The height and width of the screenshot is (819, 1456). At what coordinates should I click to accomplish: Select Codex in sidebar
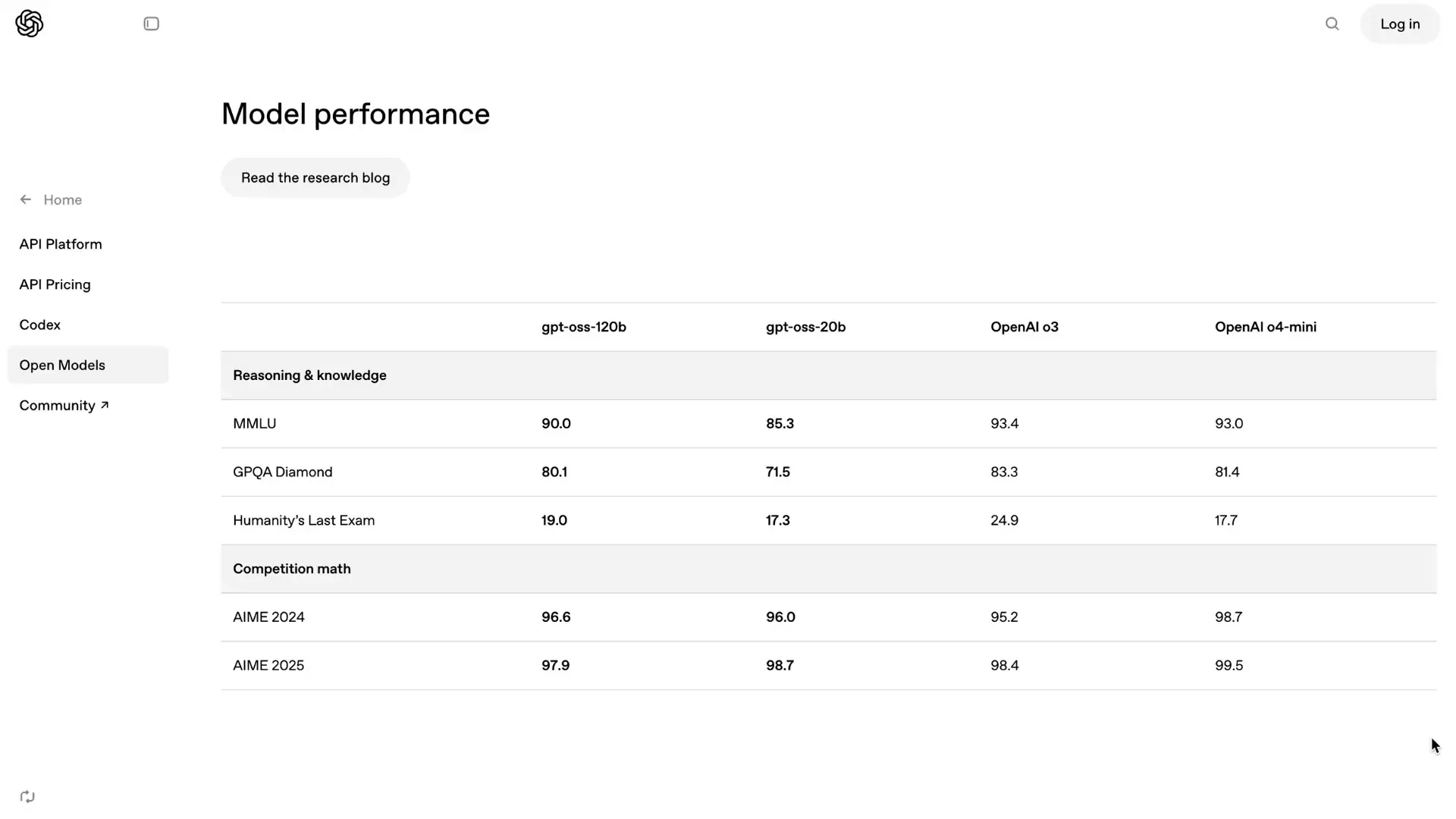click(x=39, y=325)
